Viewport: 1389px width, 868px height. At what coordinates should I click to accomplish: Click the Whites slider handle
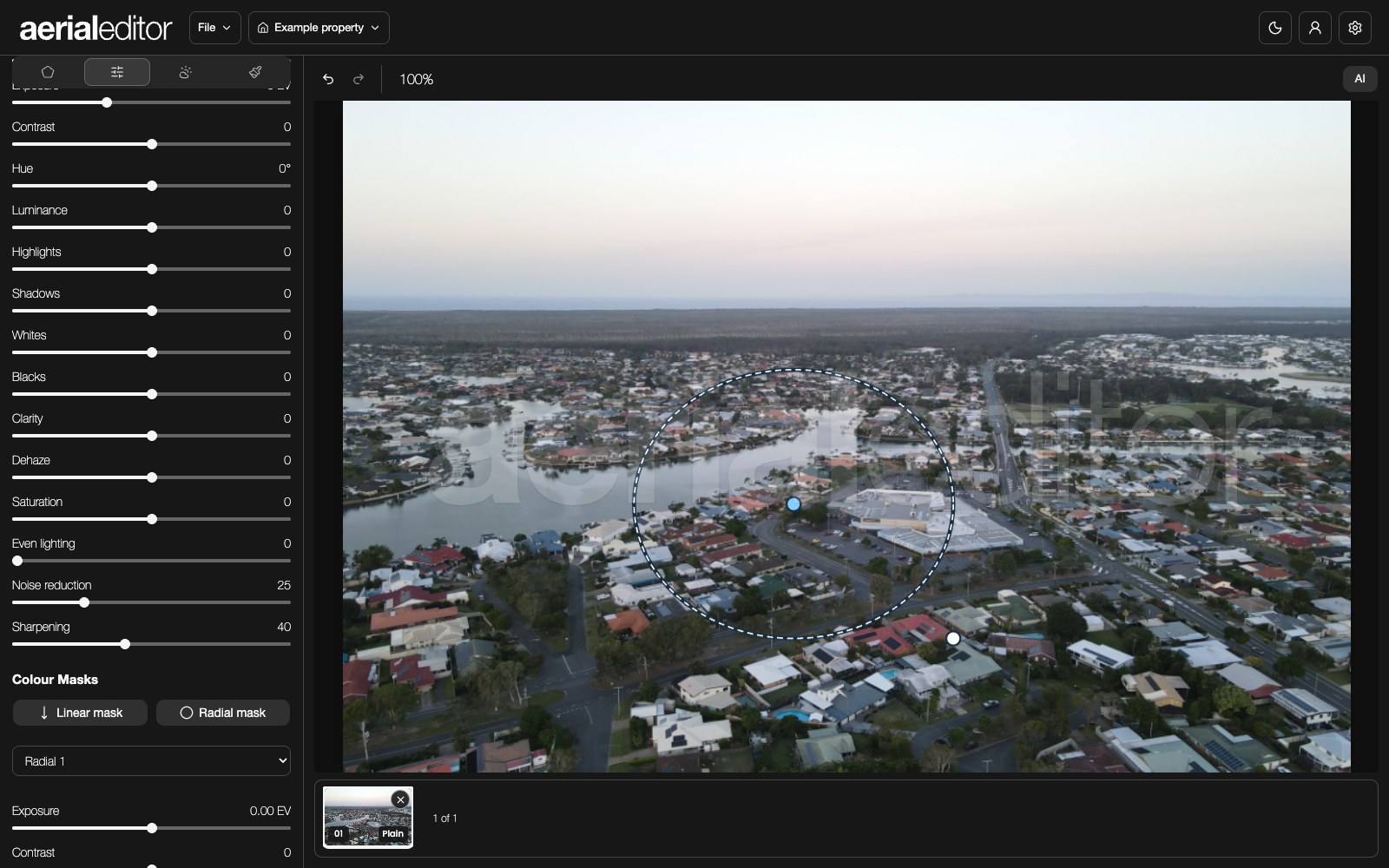pyautogui.click(x=152, y=352)
